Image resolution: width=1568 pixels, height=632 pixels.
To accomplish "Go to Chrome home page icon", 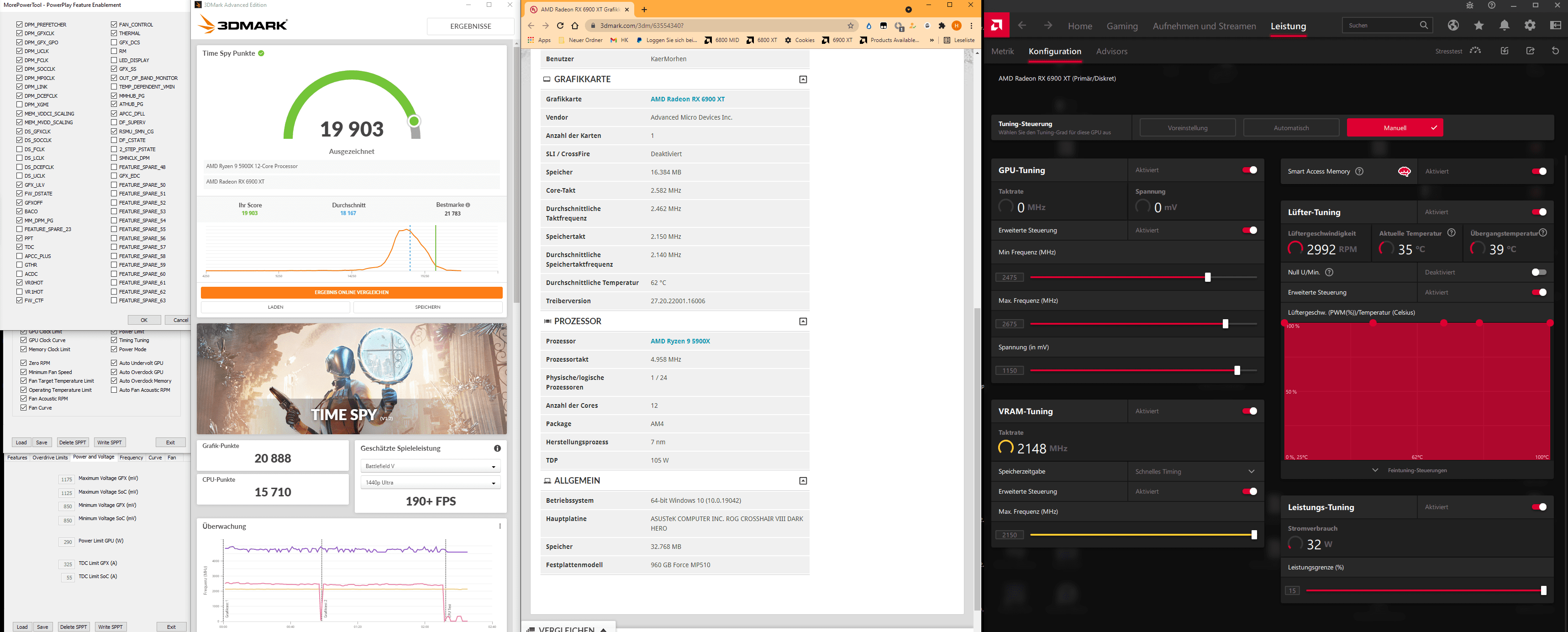I will pyautogui.click(x=574, y=26).
